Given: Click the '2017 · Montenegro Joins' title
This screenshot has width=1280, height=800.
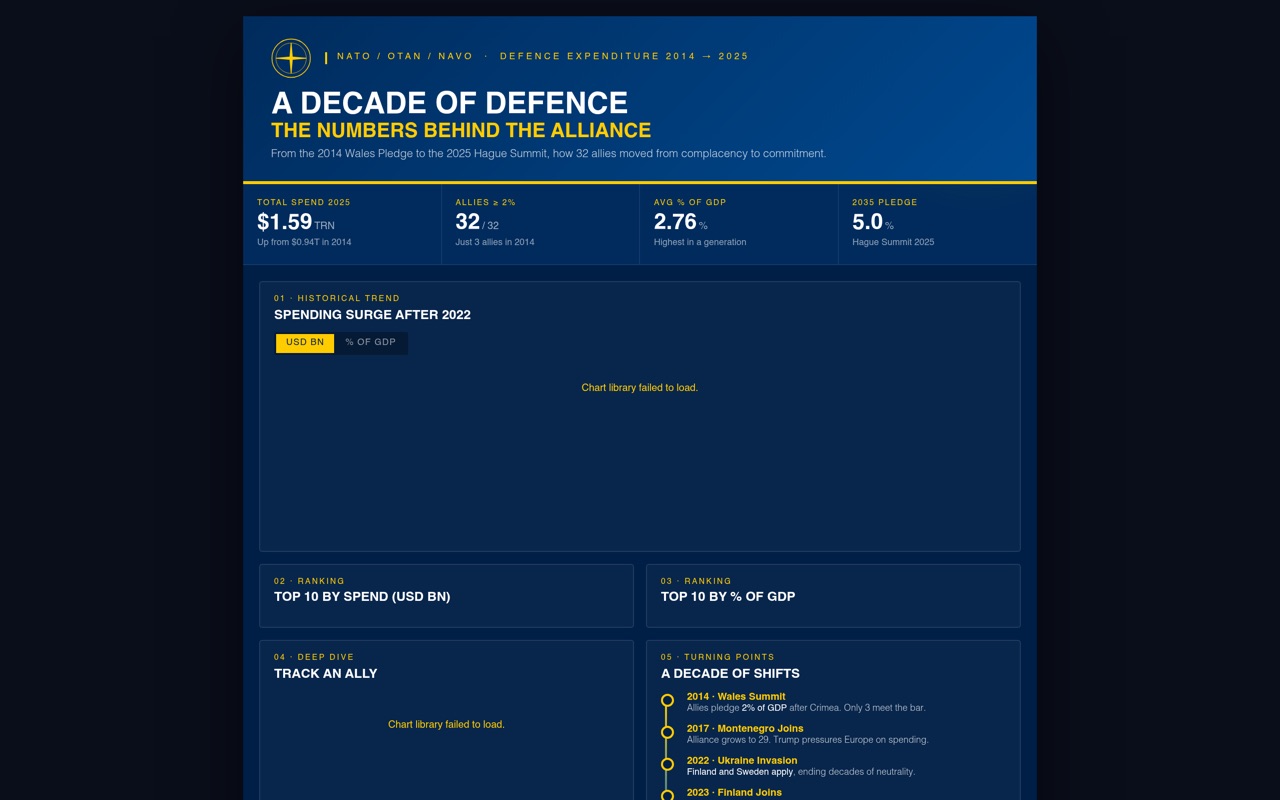Looking at the screenshot, I should click(745, 728).
